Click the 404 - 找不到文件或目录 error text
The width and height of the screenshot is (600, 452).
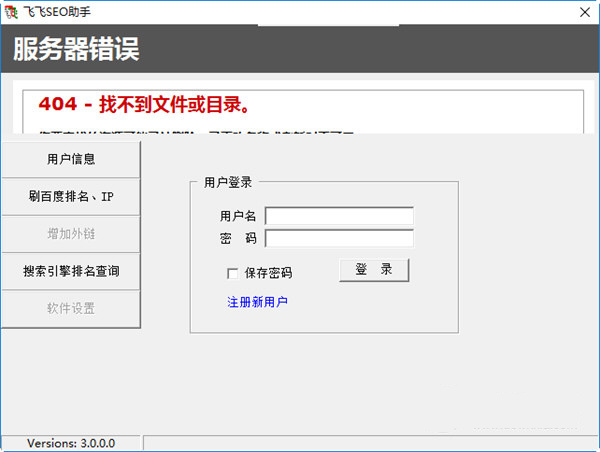click(x=144, y=104)
